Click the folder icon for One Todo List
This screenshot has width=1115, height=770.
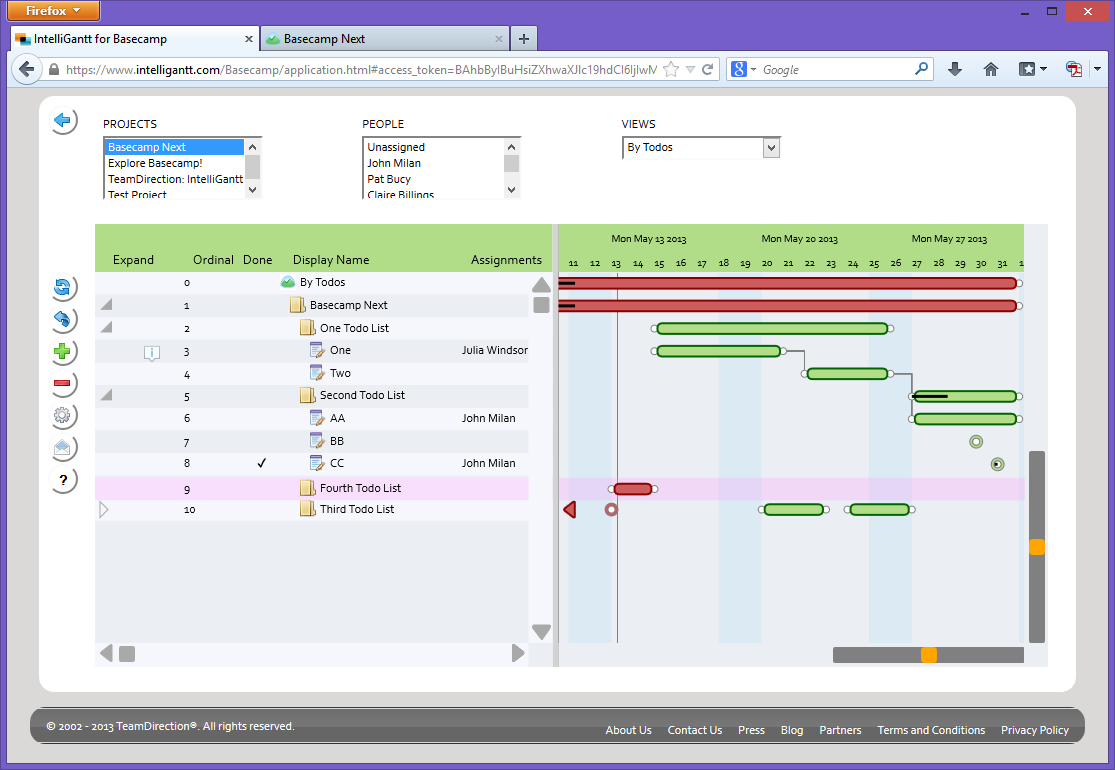308,328
